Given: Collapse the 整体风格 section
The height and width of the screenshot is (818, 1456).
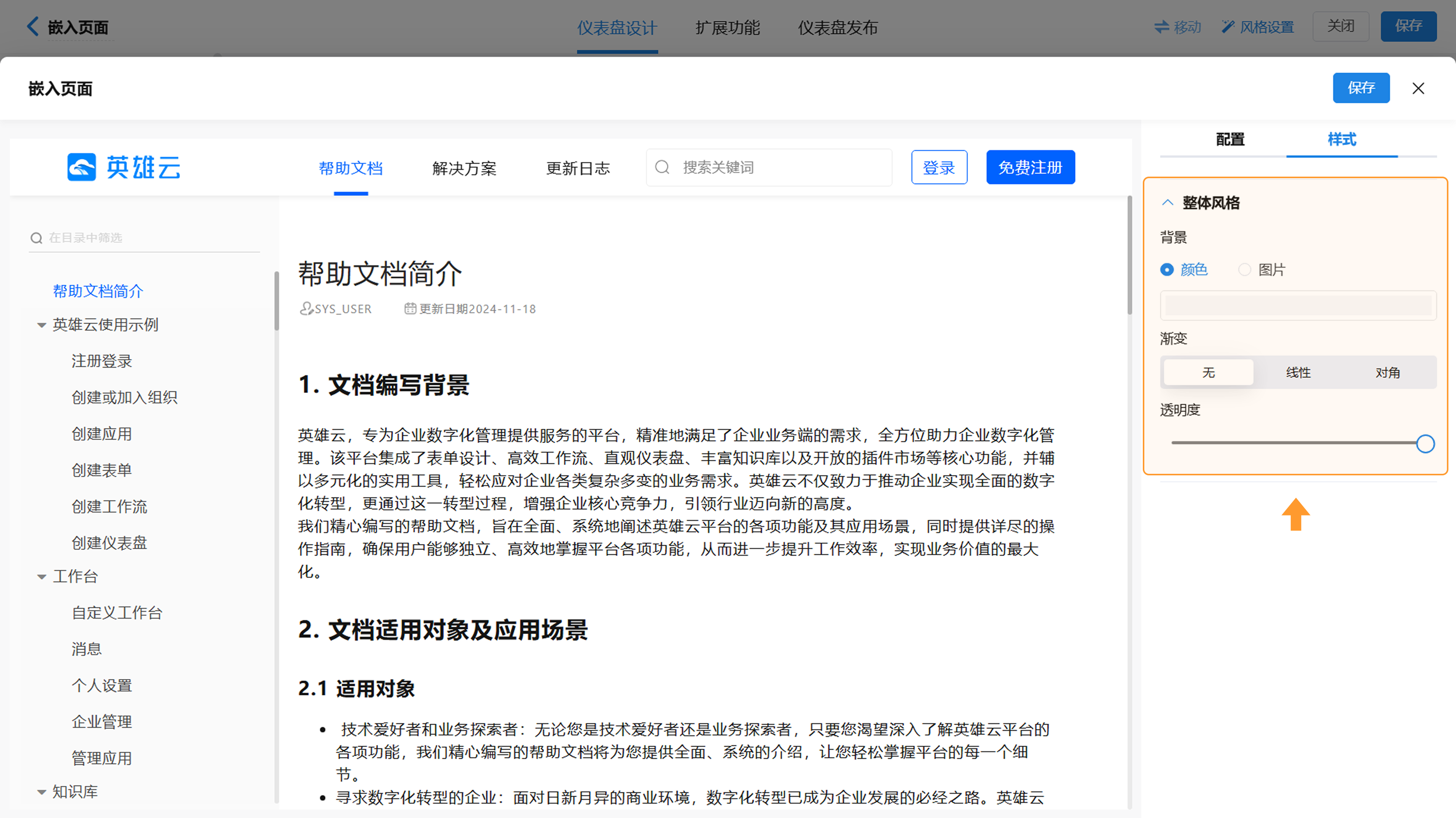Looking at the screenshot, I should [x=1168, y=202].
